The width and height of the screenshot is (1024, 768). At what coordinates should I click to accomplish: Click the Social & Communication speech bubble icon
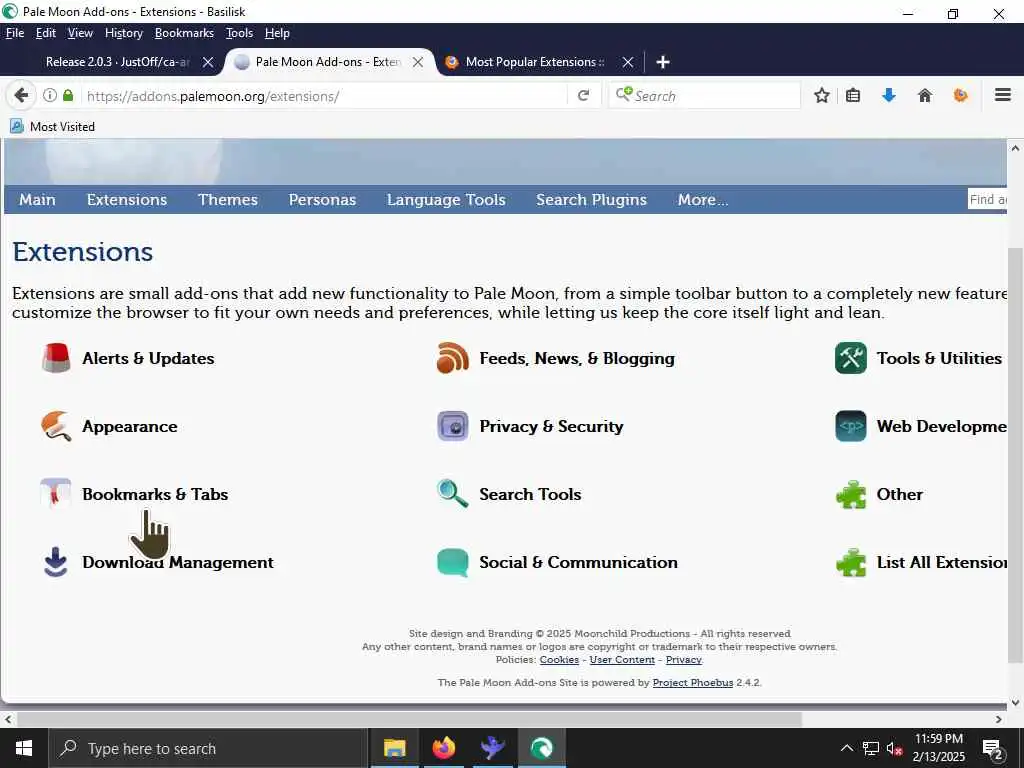coord(453,562)
